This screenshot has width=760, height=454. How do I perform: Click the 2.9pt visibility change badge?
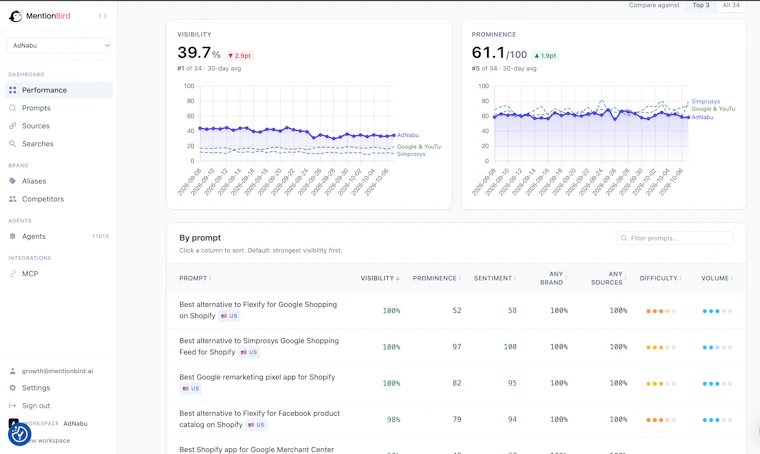pyautogui.click(x=239, y=56)
